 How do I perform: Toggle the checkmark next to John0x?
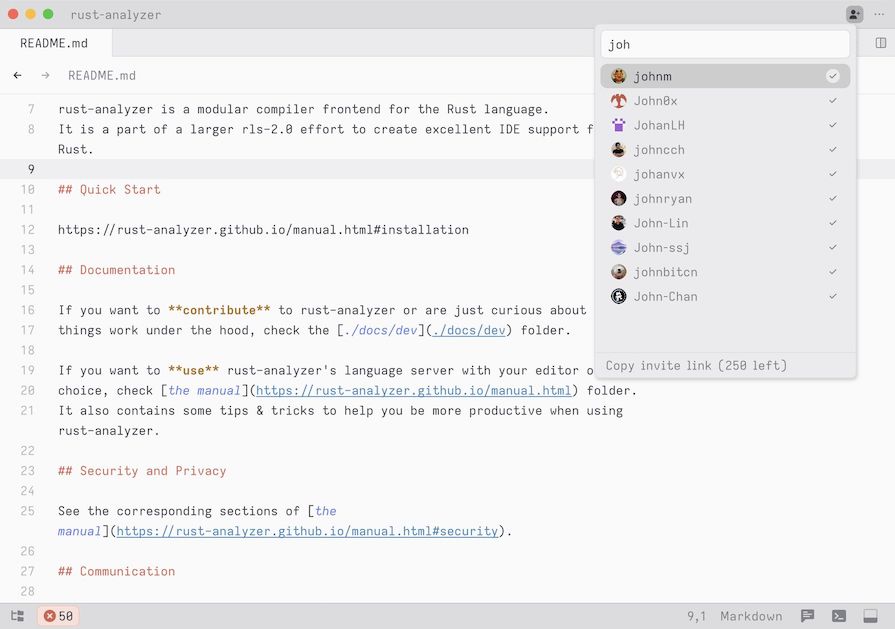[831, 100]
